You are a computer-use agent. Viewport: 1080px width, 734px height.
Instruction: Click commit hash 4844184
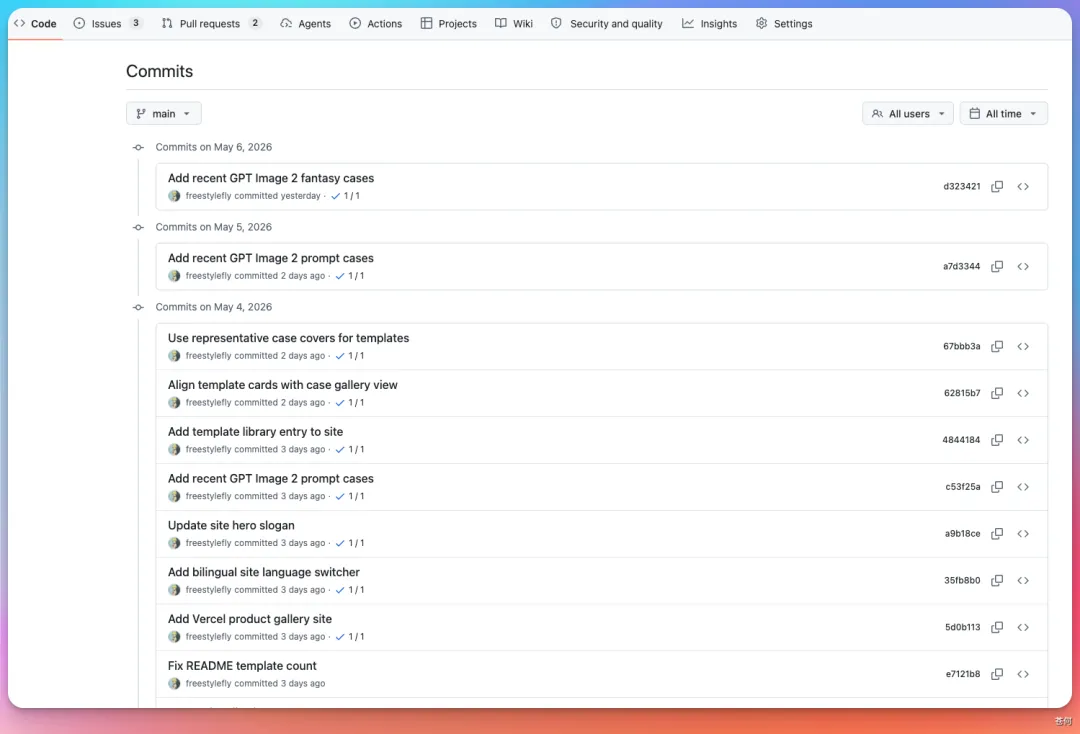tap(961, 440)
